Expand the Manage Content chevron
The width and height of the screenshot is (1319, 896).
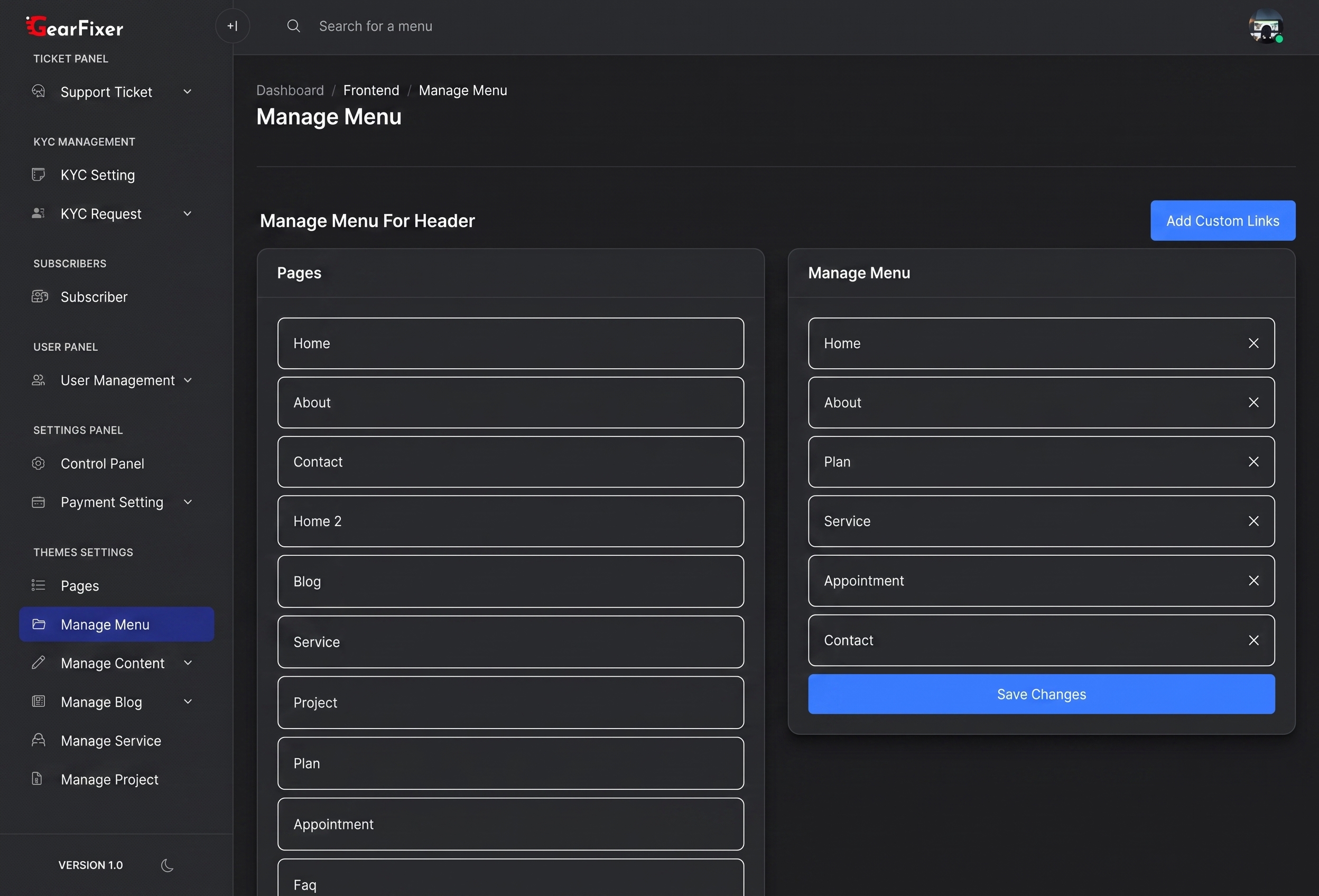tap(187, 662)
